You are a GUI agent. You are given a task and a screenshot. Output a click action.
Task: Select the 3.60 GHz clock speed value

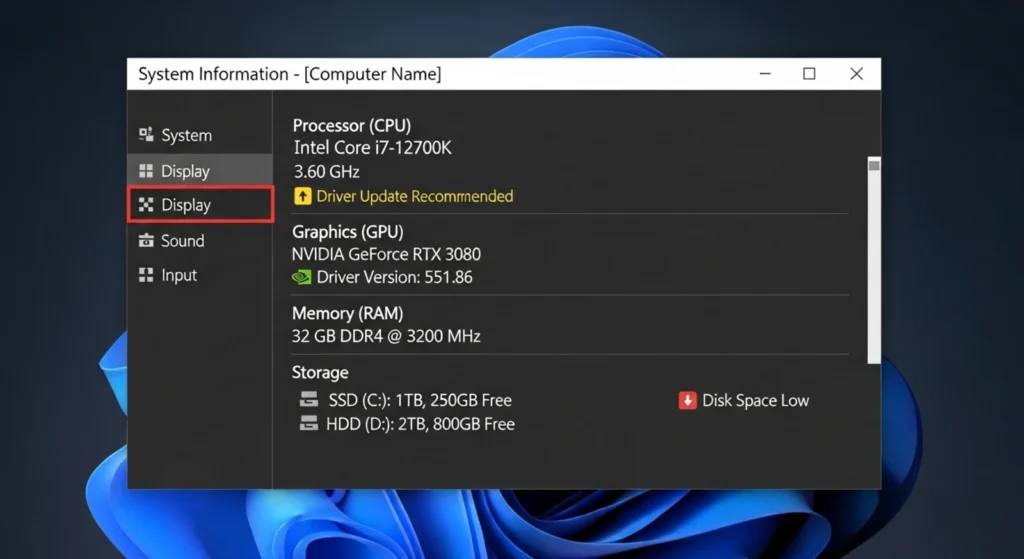coord(327,172)
